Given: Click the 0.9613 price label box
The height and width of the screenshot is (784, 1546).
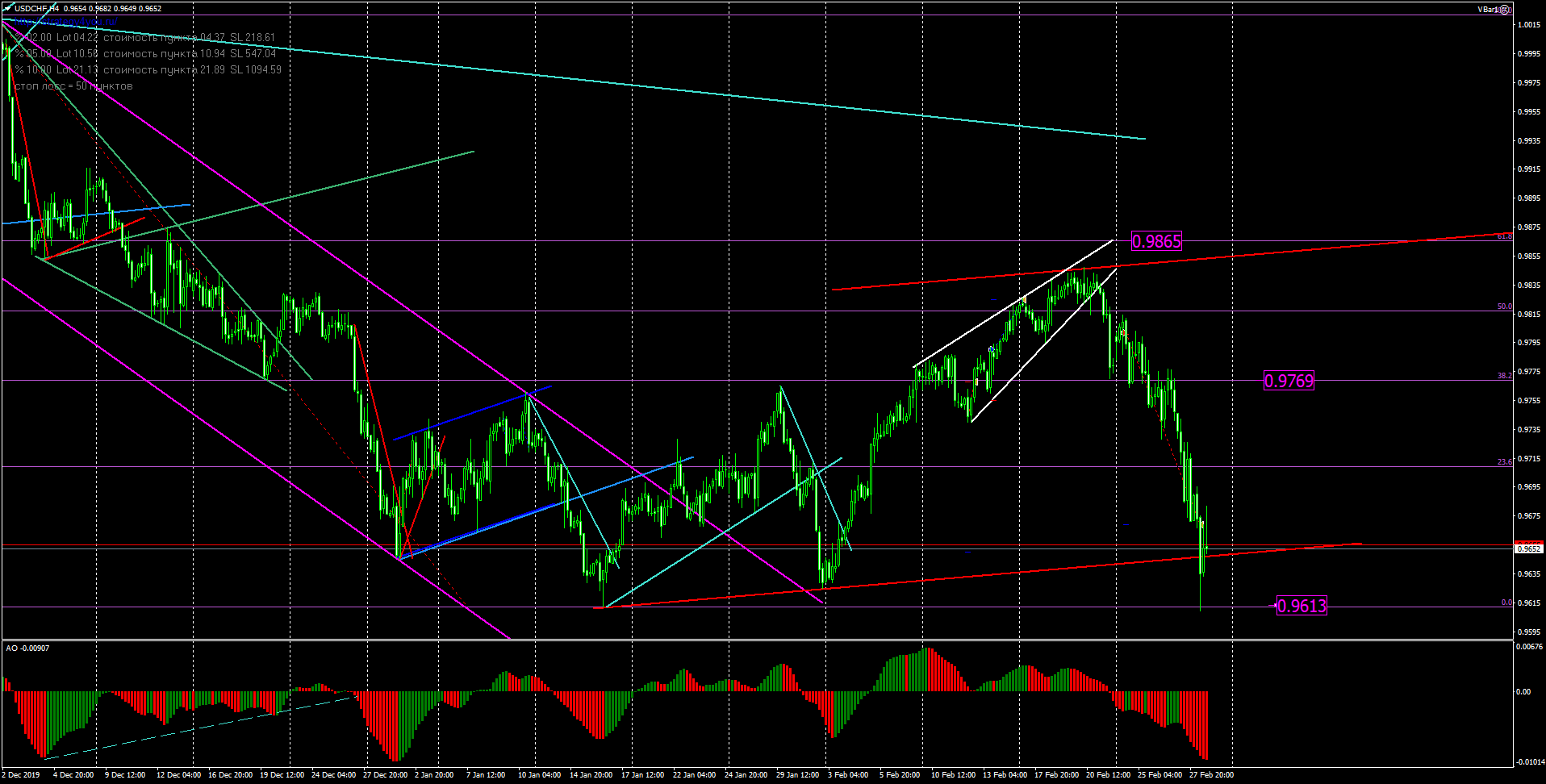Looking at the screenshot, I should [1302, 606].
